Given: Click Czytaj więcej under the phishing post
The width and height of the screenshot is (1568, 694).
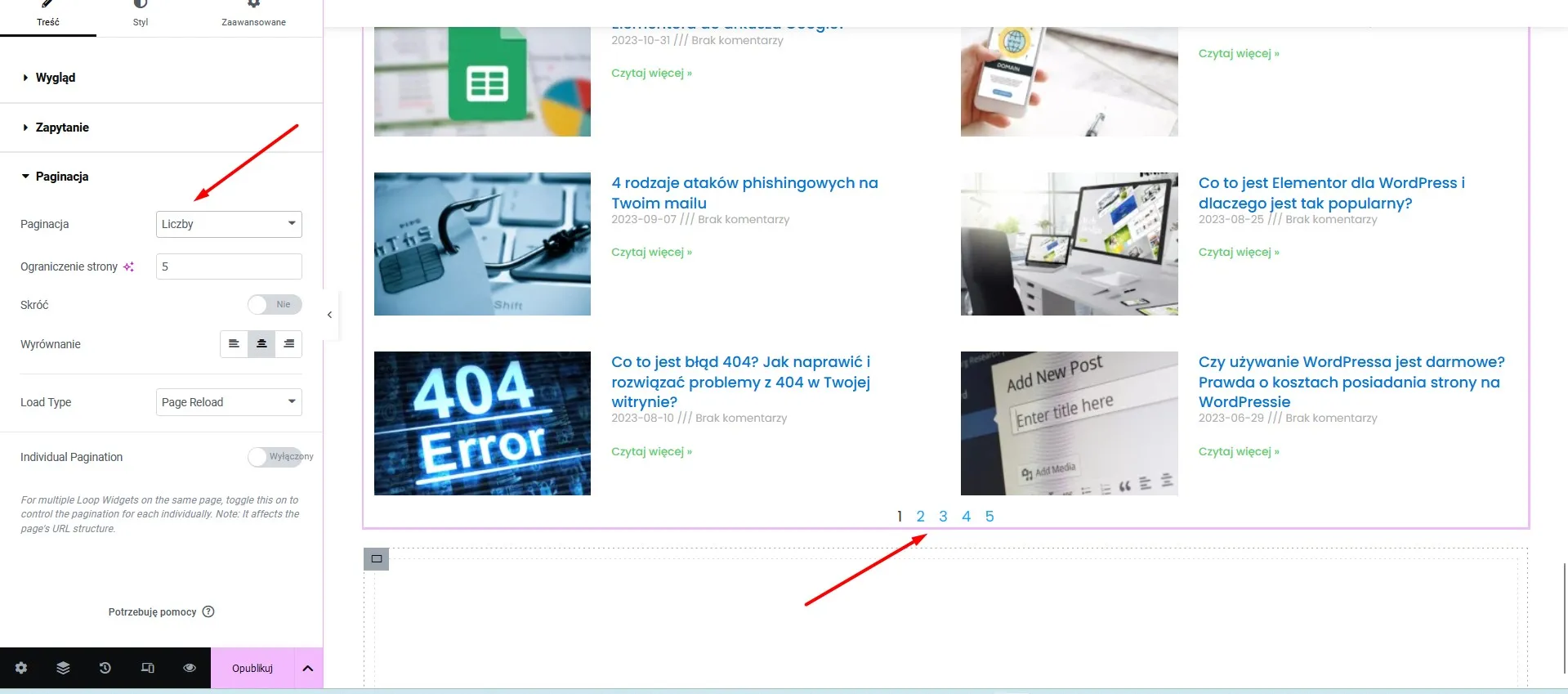Looking at the screenshot, I should point(651,252).
